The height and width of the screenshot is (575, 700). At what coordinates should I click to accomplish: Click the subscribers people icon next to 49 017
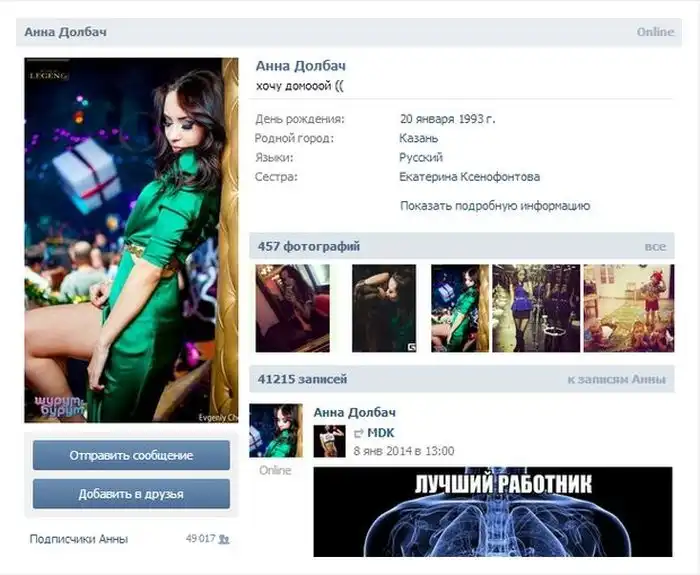(224, 539)
